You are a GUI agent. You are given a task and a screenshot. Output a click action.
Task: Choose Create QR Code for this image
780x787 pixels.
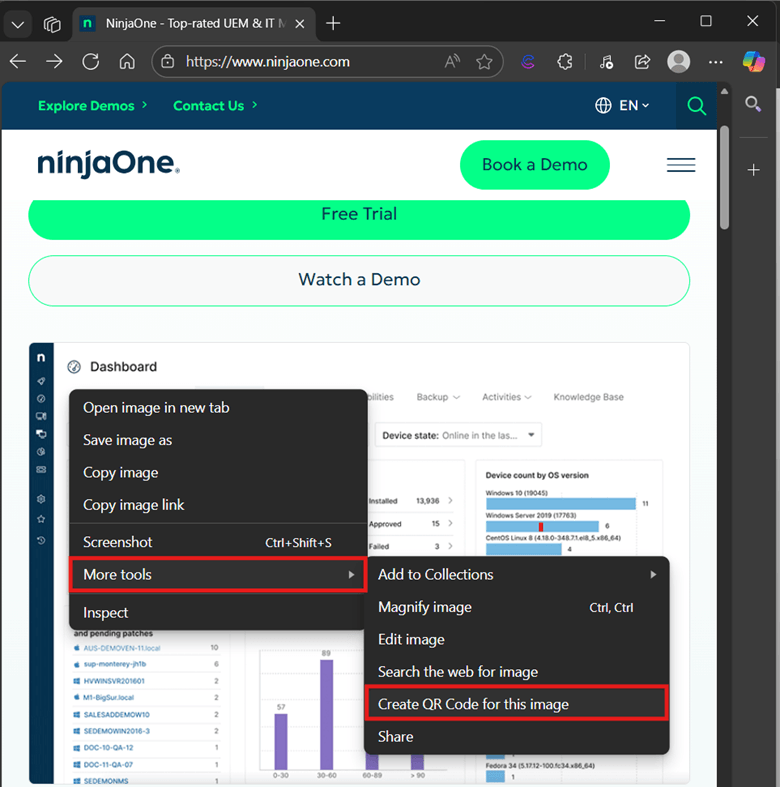(x=516, y=704)
